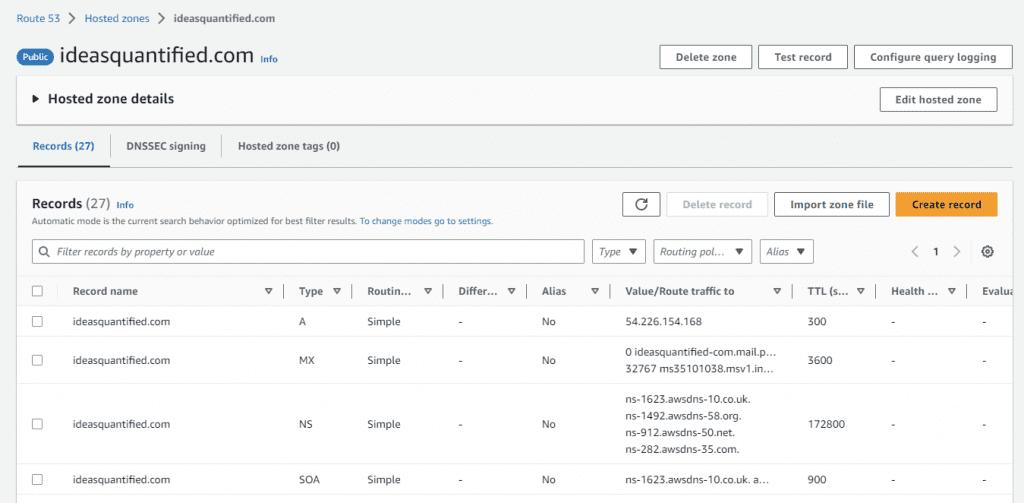Click the disabled Delete record button
This screenshot has height=503, width=1024.
point(717,204)
